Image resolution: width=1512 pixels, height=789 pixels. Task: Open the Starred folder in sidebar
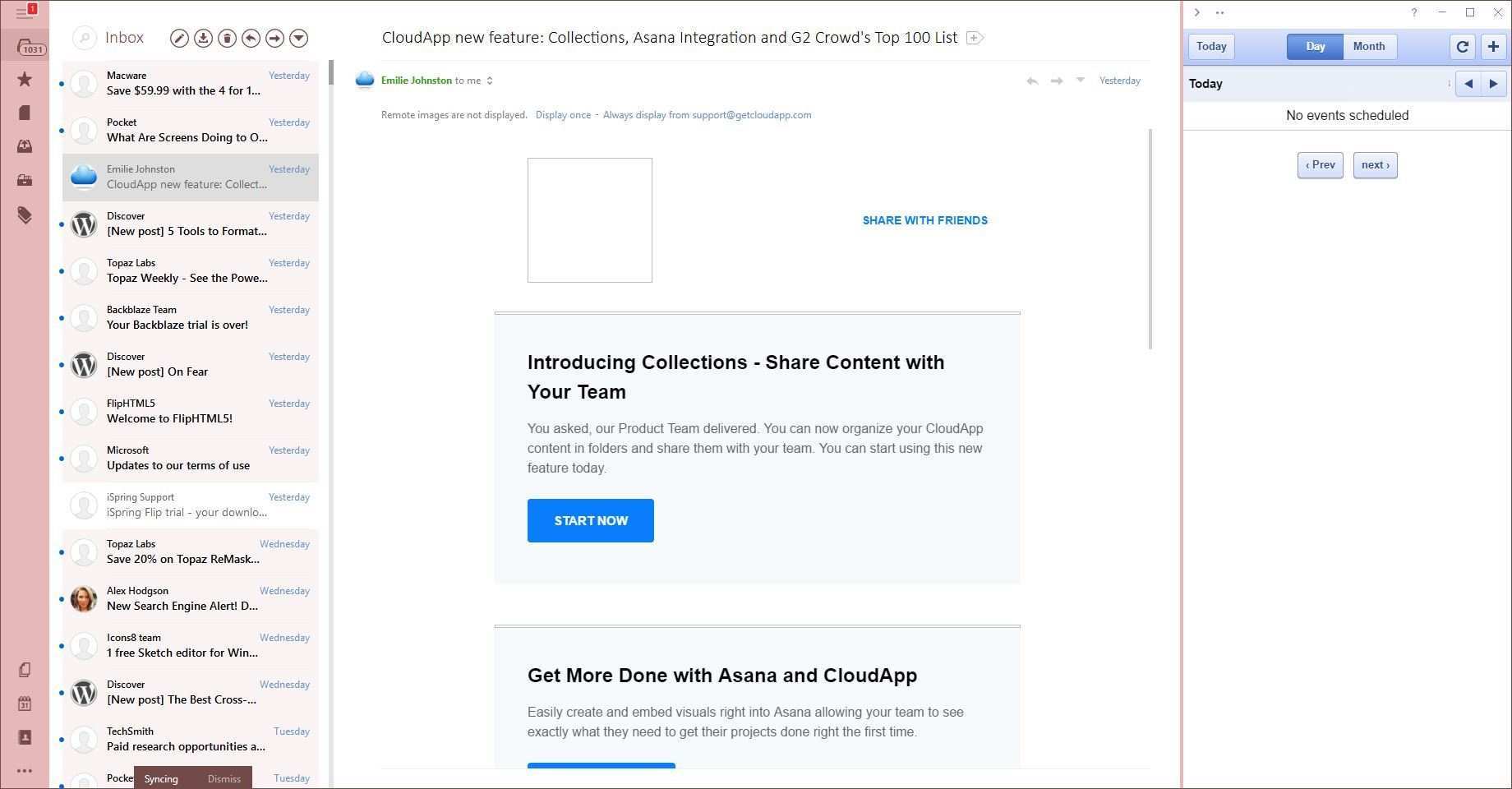tap(25, 79)
